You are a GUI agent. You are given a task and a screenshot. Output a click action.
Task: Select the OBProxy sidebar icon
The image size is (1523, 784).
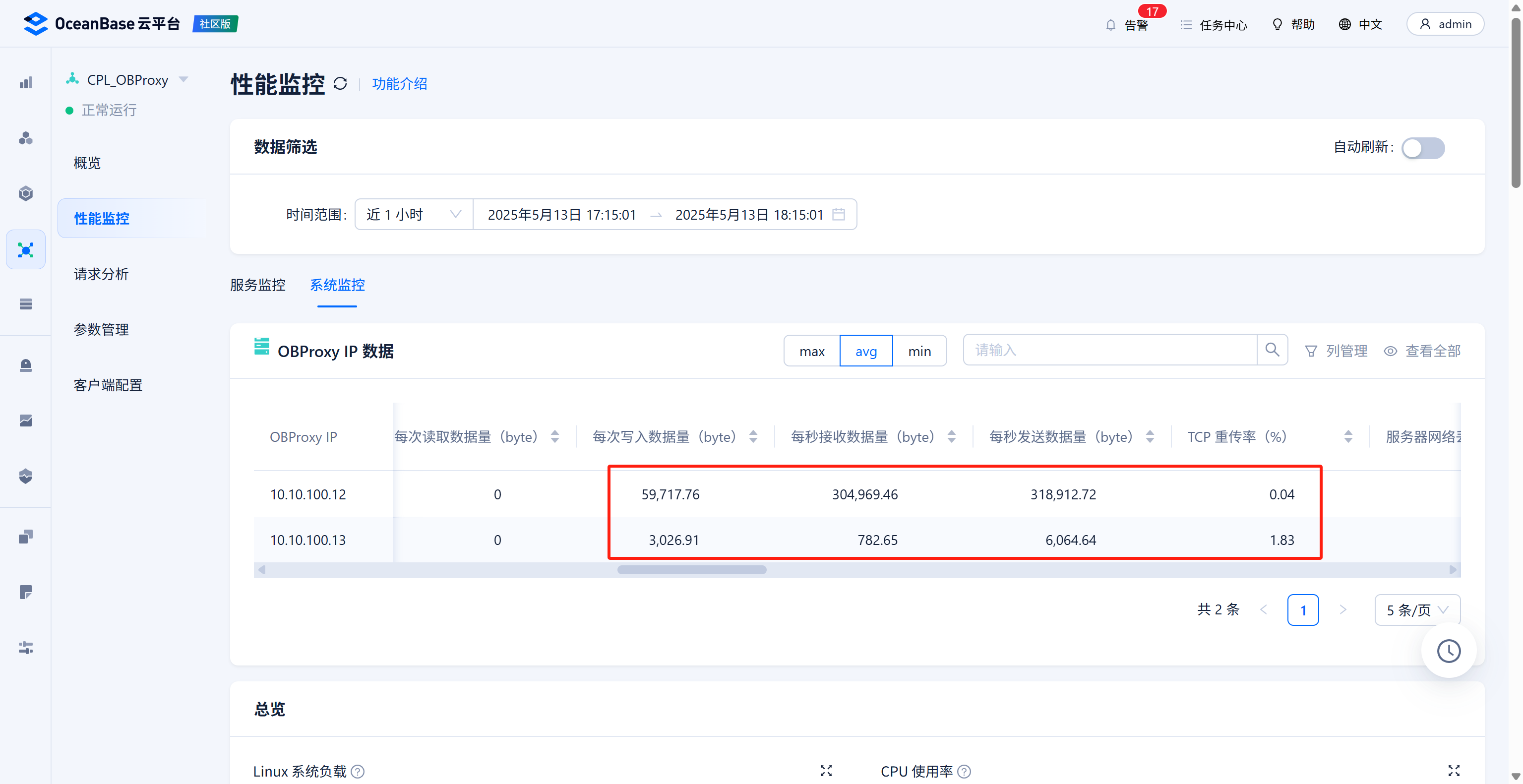click(25, 249)
